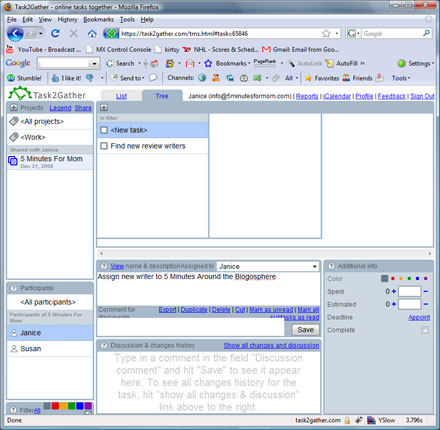Click the blue minus next to Spent field
The width and height of the screenshot is (440, 430).
pyautogui.click(x=426, y=291)
